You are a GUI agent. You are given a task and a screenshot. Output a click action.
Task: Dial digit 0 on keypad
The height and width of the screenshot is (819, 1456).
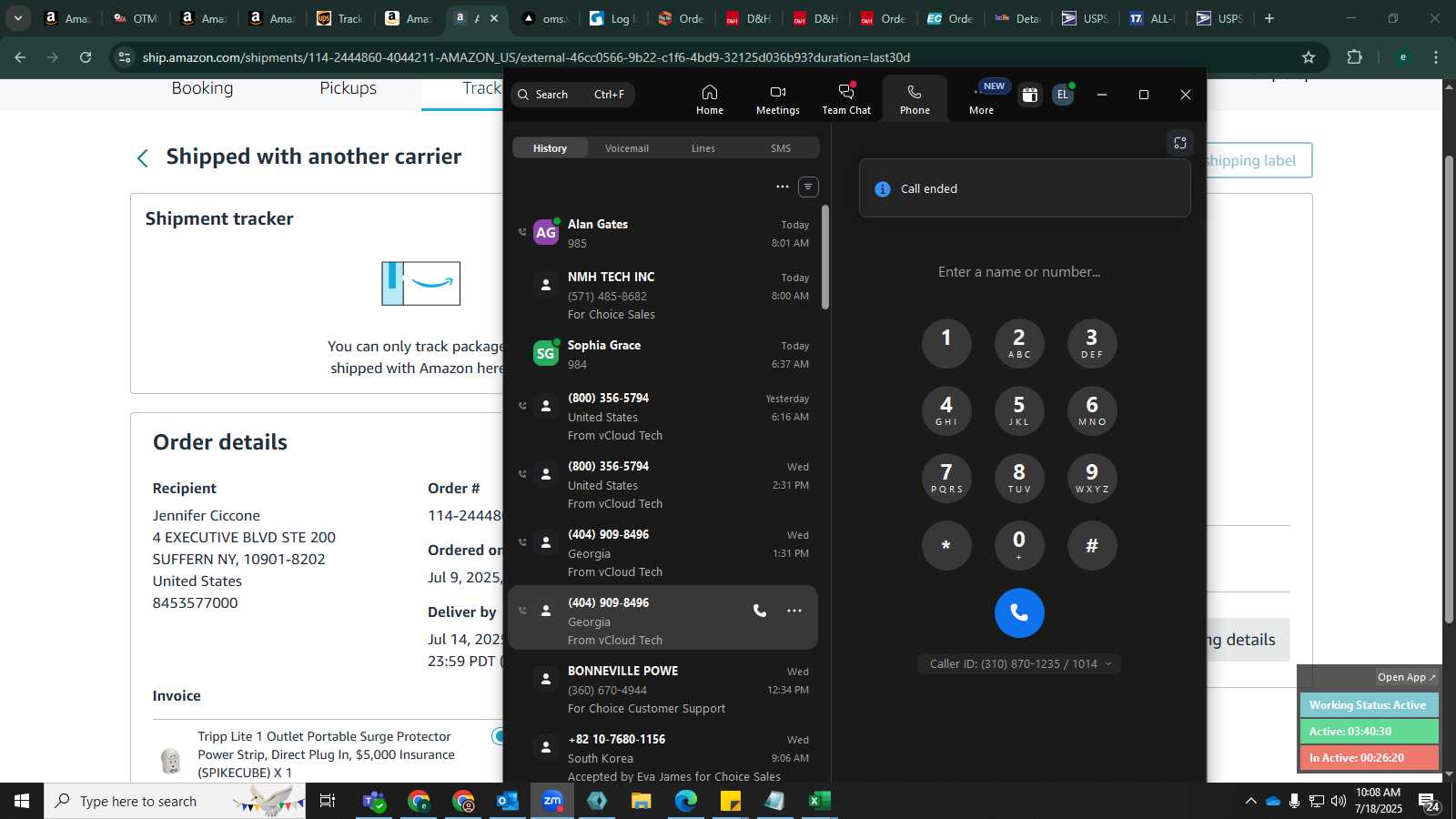click(1019, 545)
